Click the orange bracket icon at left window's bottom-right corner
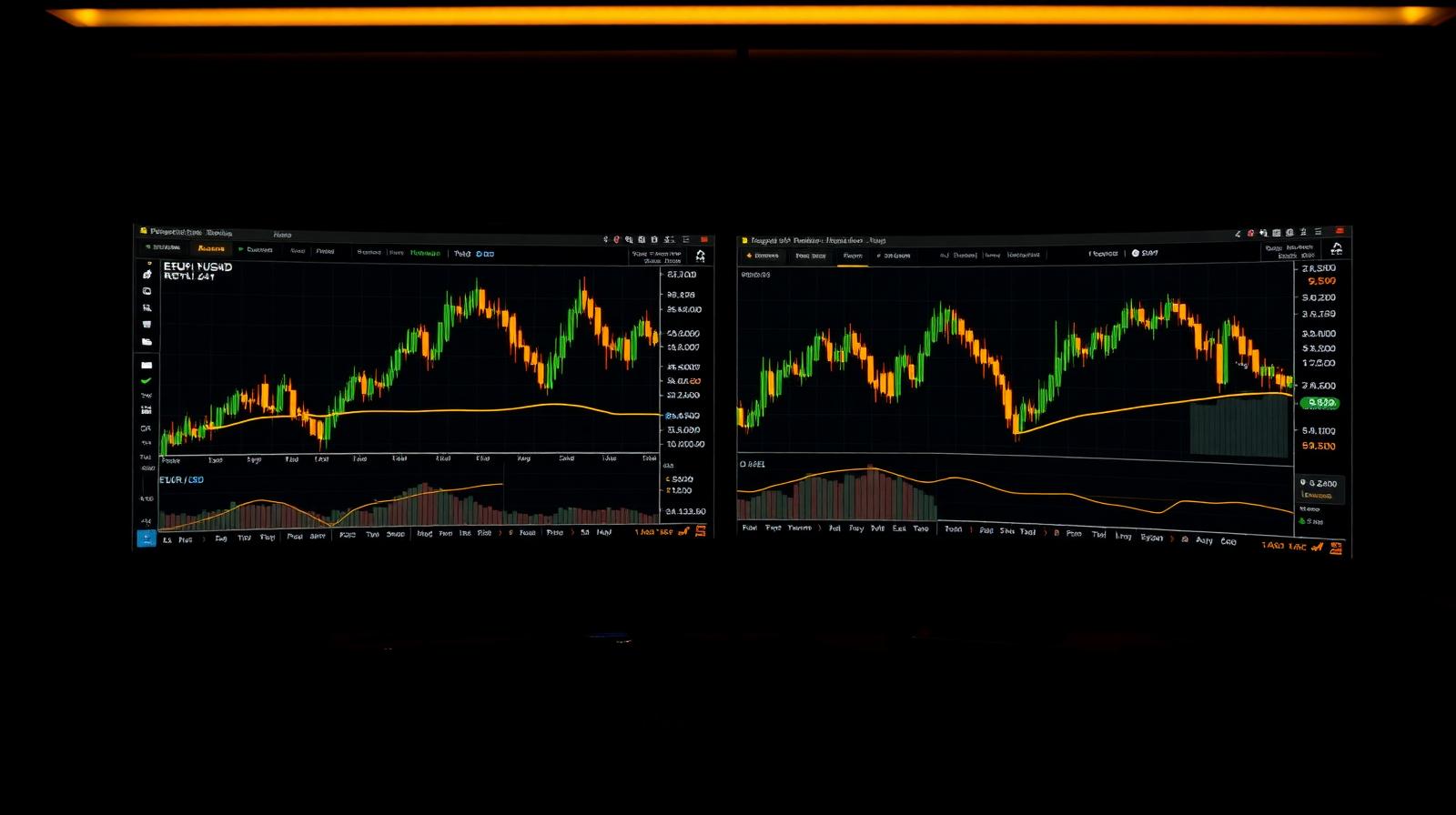Screen dimensions: 1456x815 point(701,530)
